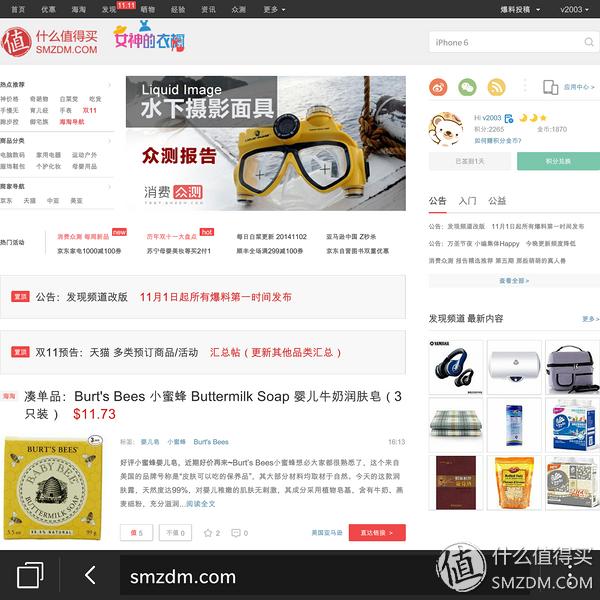The width and height of the screenshot is (600, 600).
Task: Open the 爆料投稿 dropdown
Action: pos(520,9)
